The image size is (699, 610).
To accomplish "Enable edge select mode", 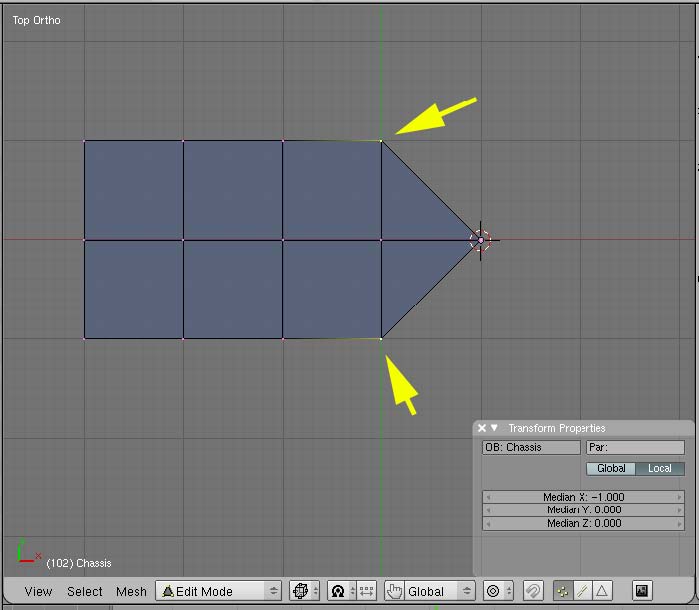I will [x=582, y=591].
